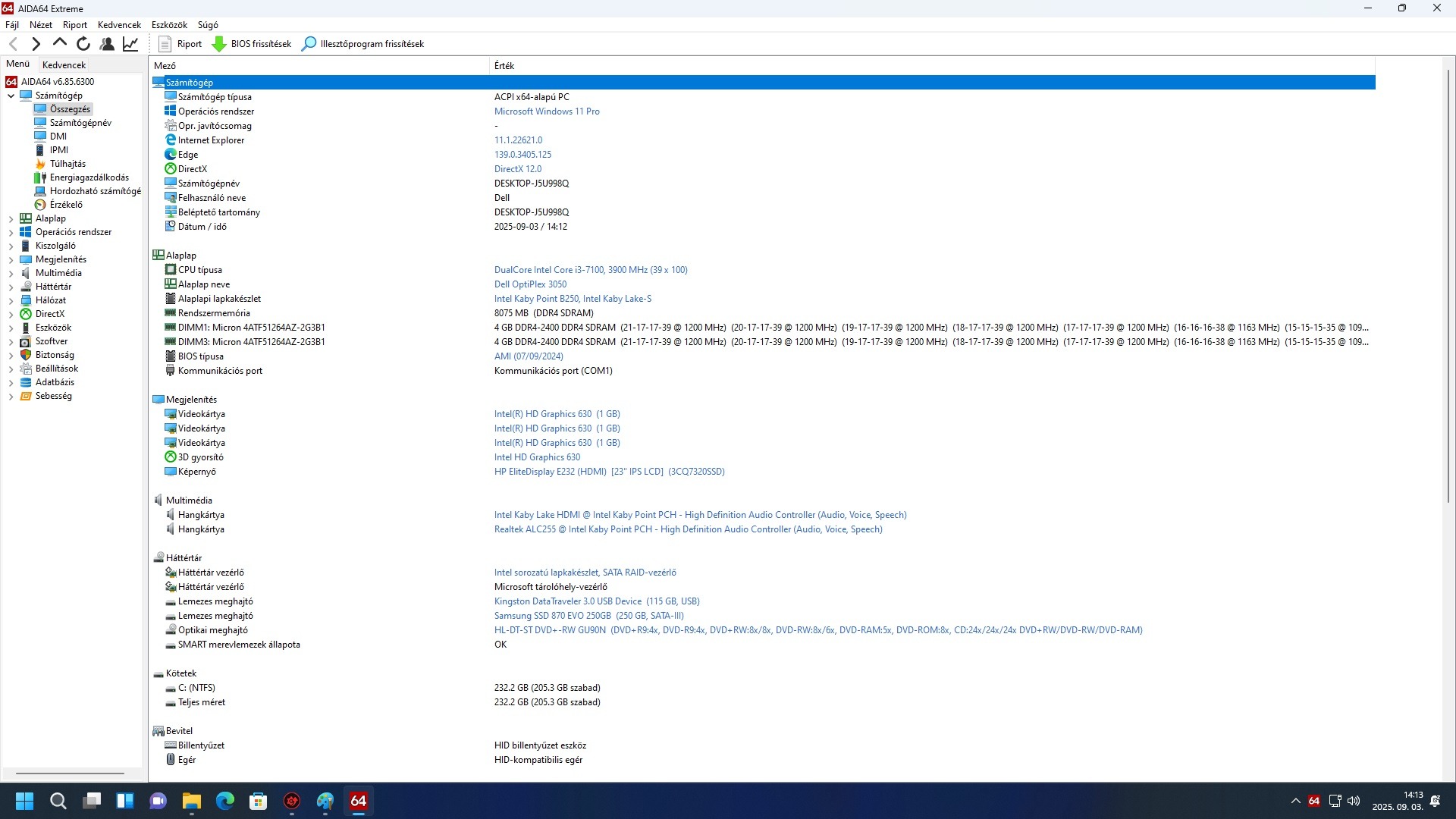Expand the Alaplap tree node
Image resolution: width=1456 pixels, height=819 pixels.
tap(11, 218)
